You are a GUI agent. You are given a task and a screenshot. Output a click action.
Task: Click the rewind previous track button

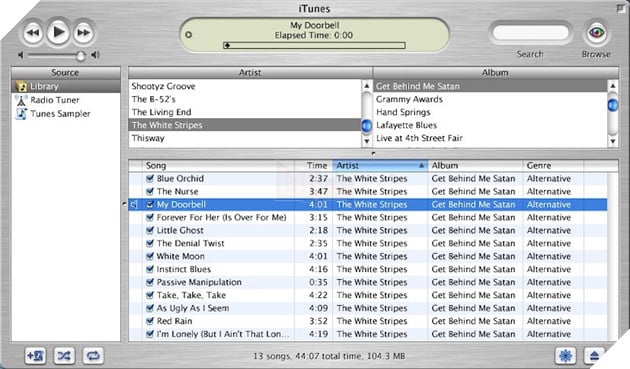33,33
